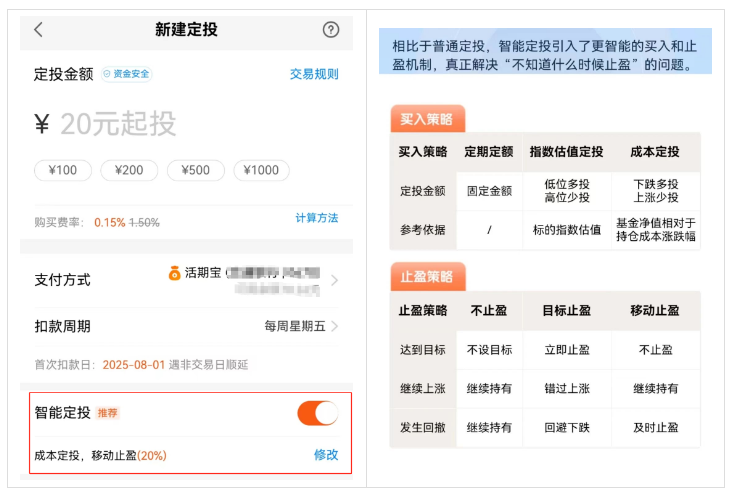This screenshot has width=729, height=491.
Task: Choose the ¥100 preset amount
Action: click(x=63, y=170)
